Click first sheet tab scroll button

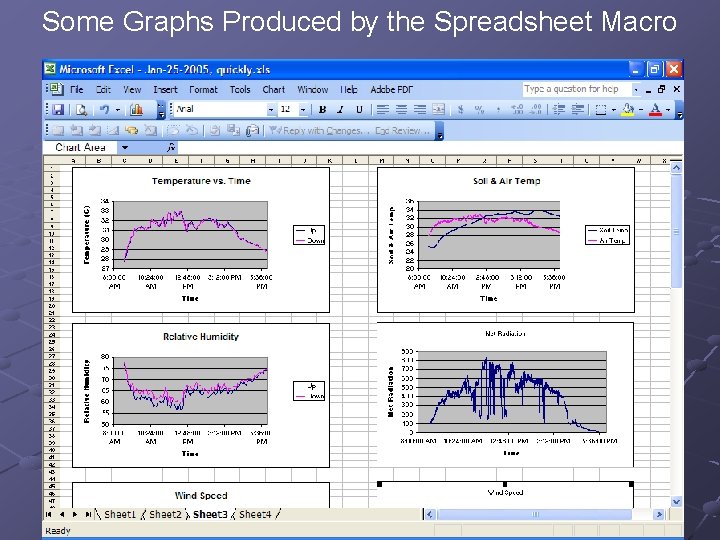49,514
